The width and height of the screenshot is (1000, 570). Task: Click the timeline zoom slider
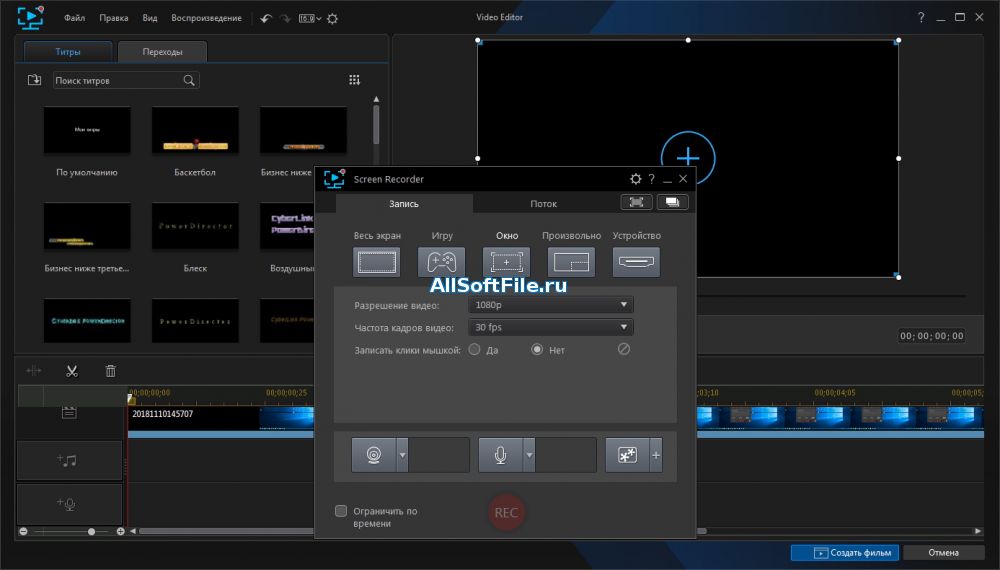(x=91, y=531)
